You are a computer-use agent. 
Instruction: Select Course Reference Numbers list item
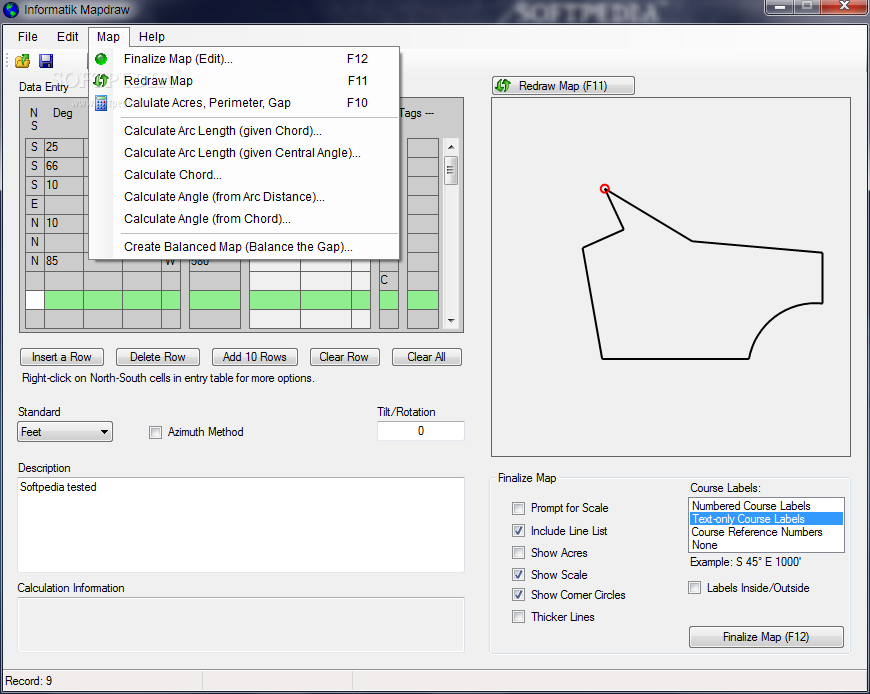point(766,532)
